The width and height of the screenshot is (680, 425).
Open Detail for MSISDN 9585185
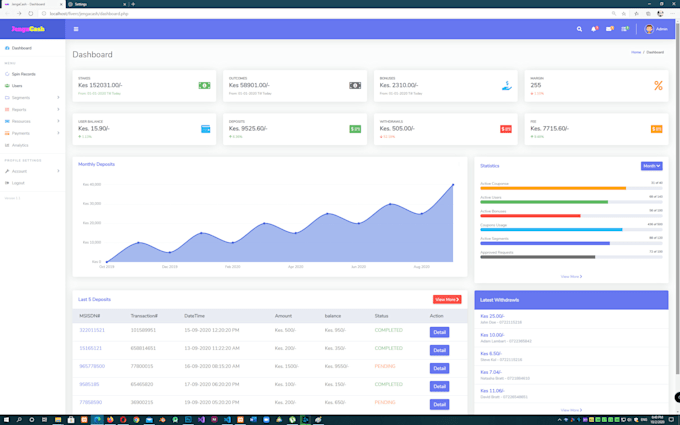click(439, 386)
